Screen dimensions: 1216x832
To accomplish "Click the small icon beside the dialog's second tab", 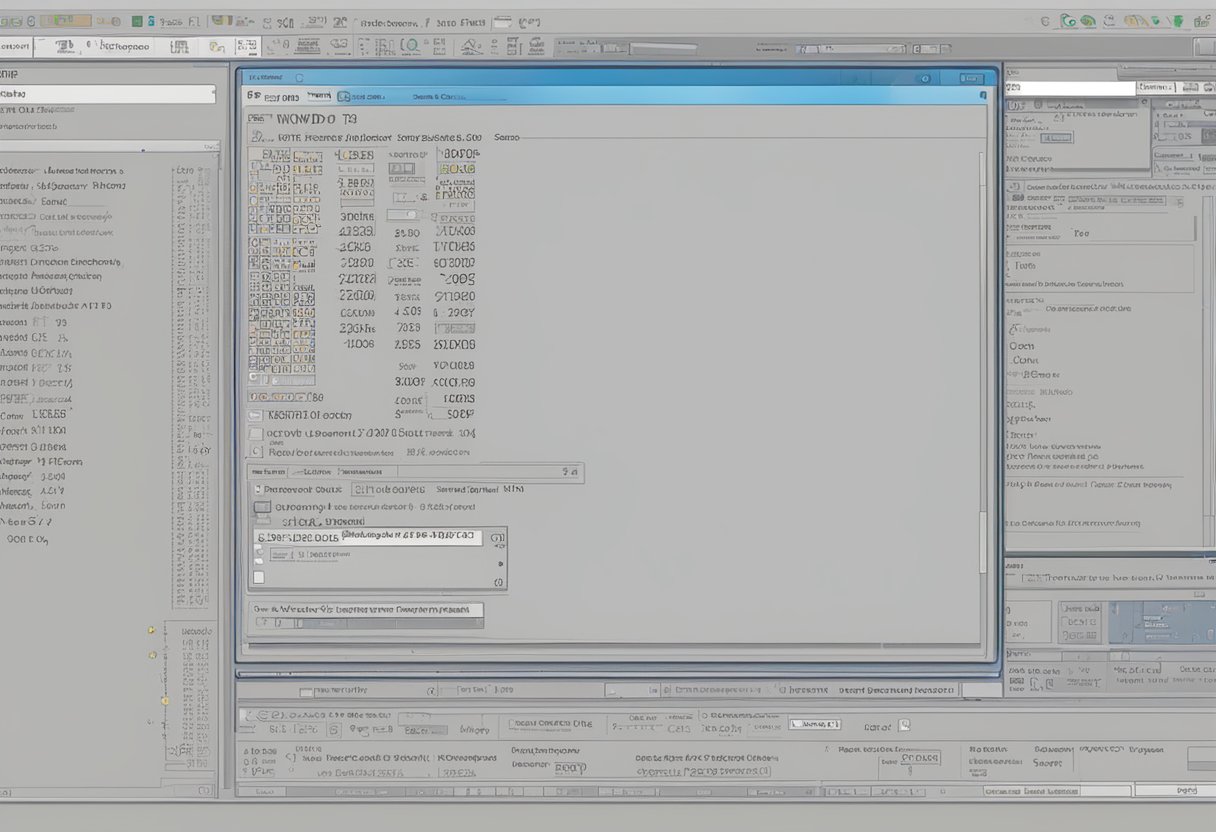I will point(344,97).
